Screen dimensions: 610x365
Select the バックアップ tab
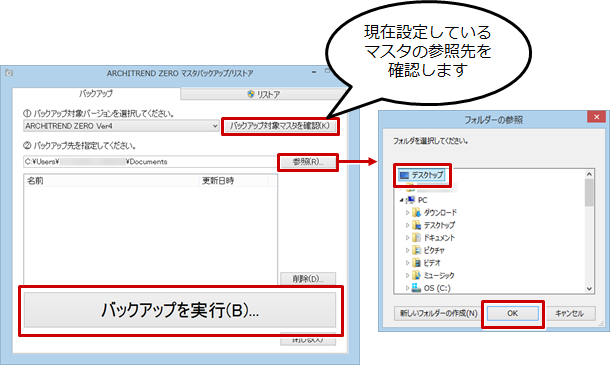pyautogui.click(x=96, y=93)
